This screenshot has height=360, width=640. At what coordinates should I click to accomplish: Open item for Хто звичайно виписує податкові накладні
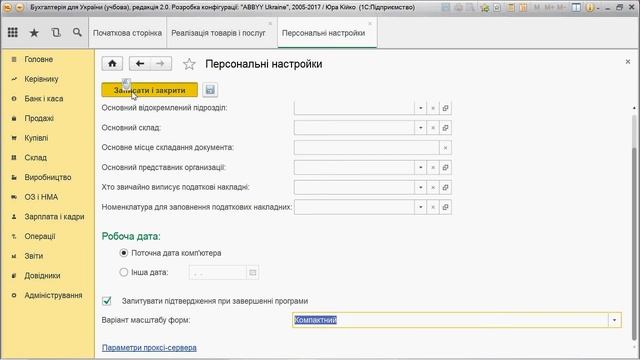(445, 187)
